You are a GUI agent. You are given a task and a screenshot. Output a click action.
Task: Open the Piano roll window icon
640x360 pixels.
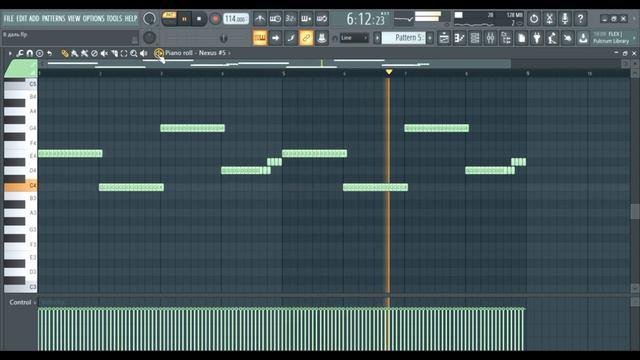tap(459, 38)
